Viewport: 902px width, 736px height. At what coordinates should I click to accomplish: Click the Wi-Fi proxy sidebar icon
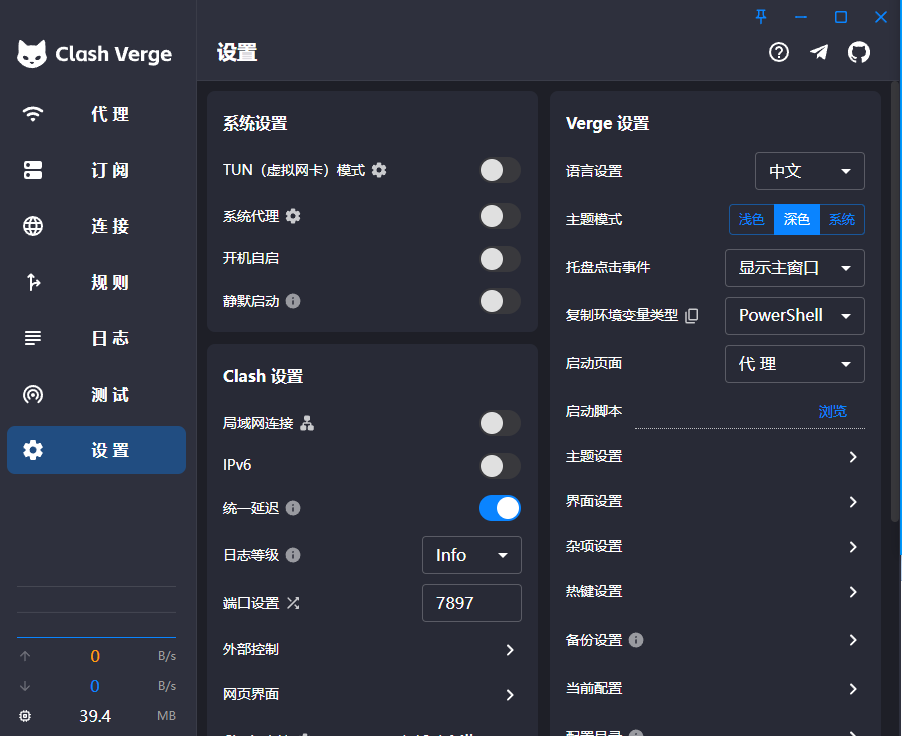point(33,113)
